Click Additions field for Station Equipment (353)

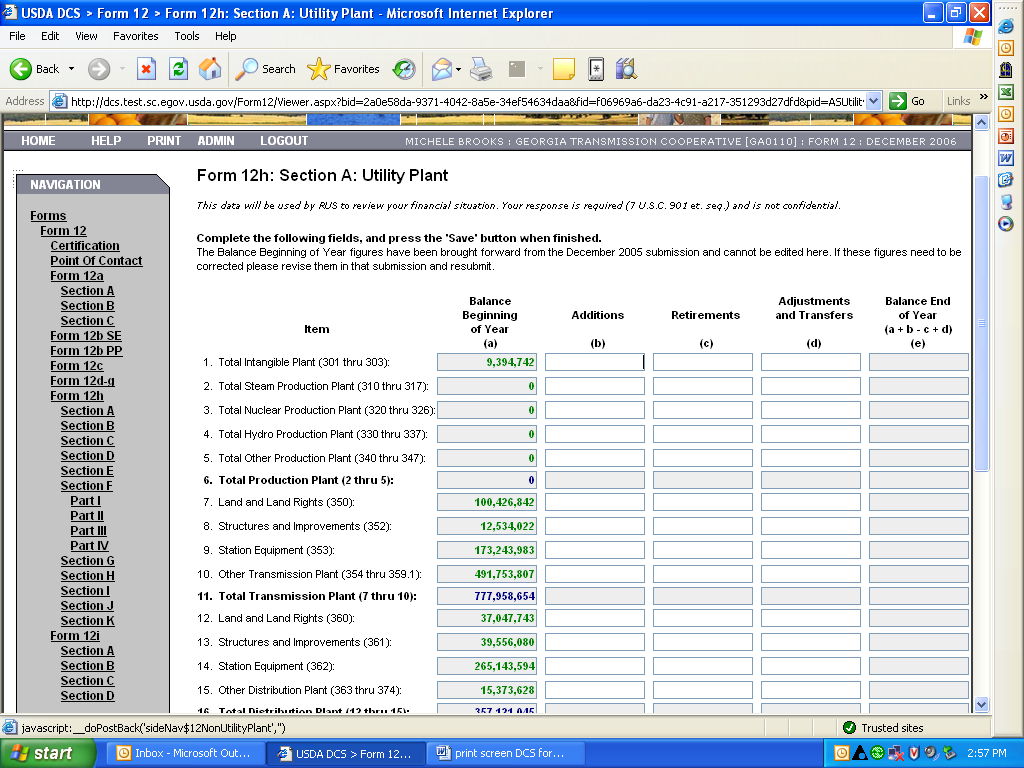tap(594, 550)
